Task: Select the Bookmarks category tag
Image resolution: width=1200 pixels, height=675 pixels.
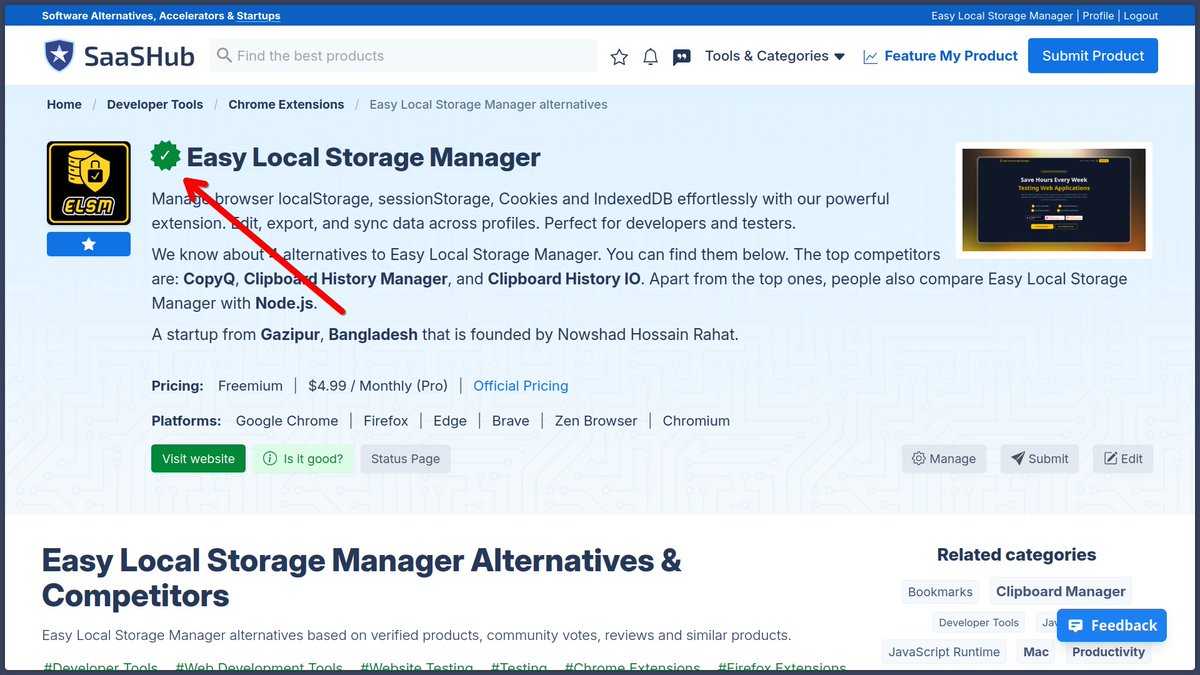Action: [x=940, y=592]
